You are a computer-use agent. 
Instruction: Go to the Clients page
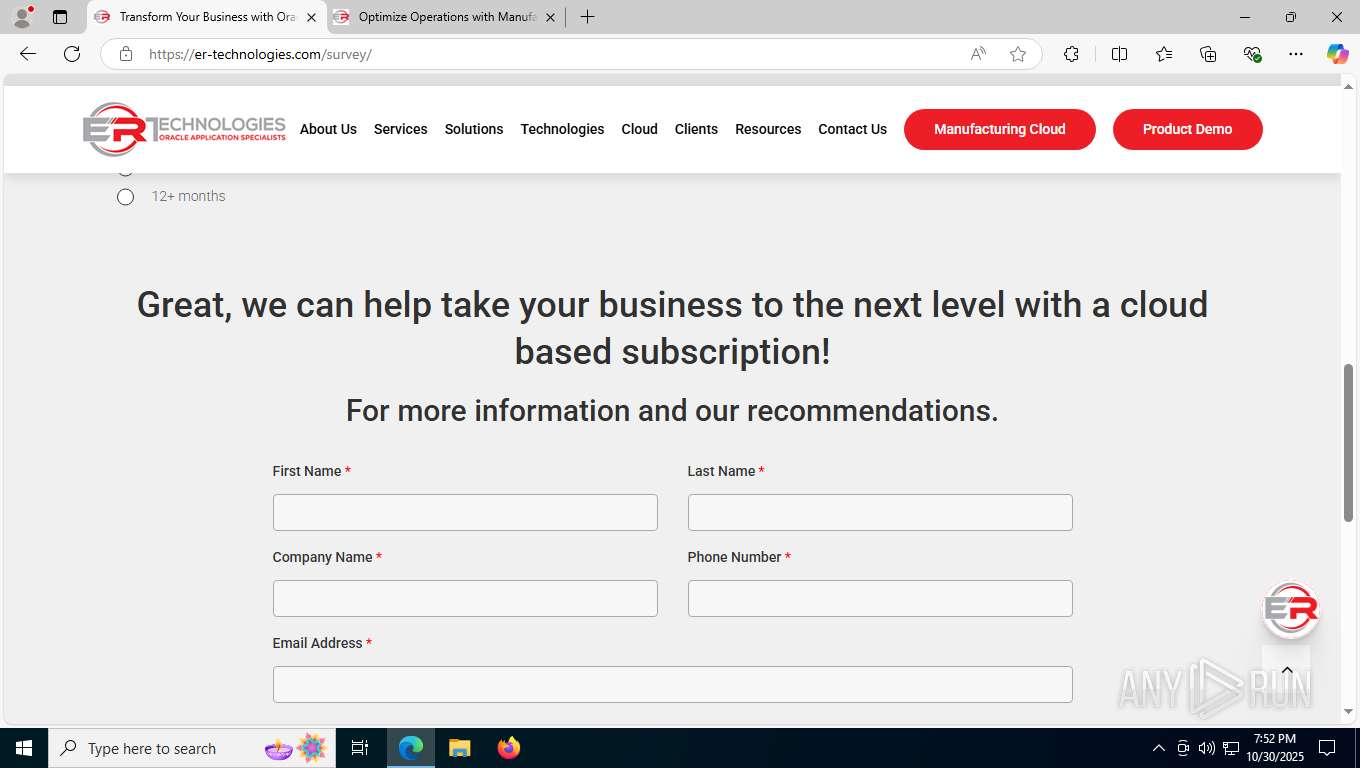click(696, 129)
